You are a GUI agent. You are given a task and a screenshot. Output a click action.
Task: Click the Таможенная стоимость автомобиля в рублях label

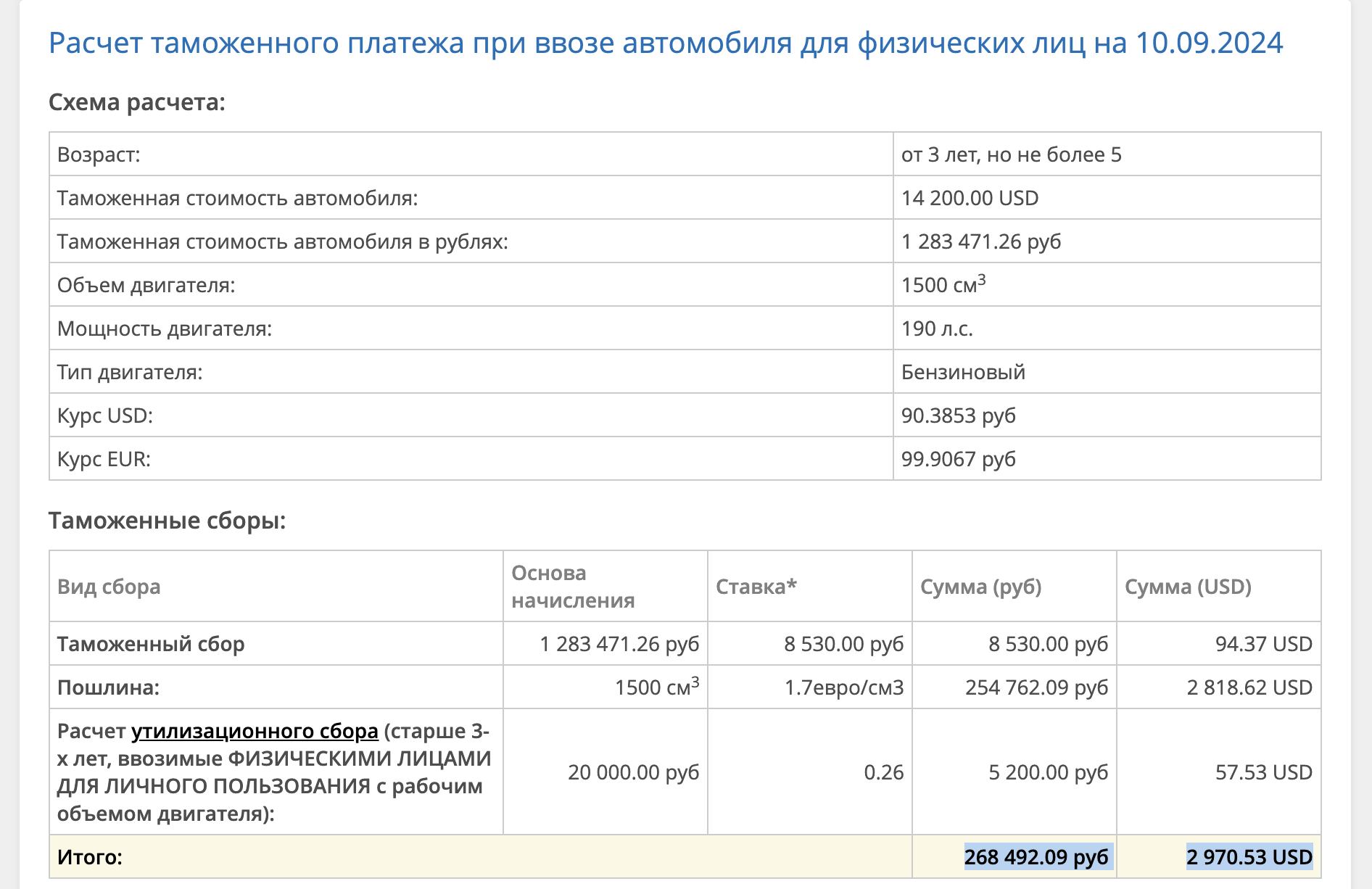(x=283, y=241)
